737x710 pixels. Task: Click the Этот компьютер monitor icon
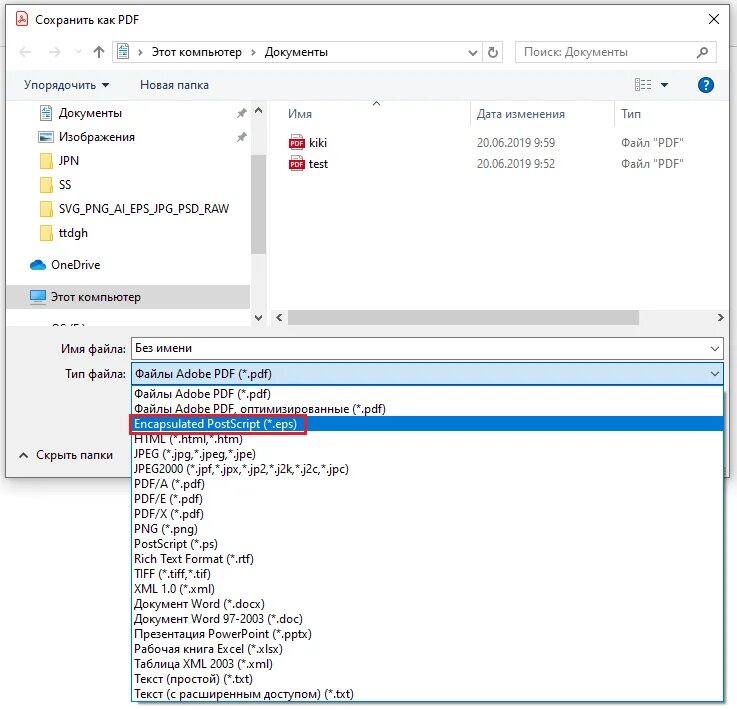38,297
